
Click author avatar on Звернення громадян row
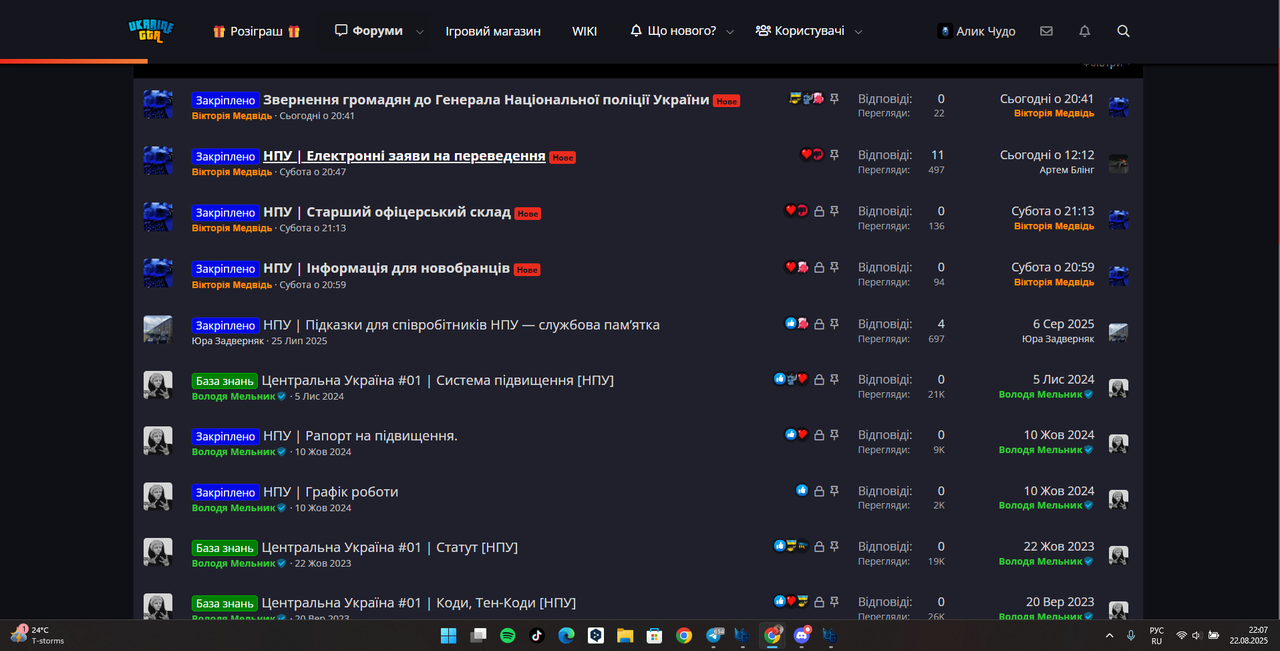158,105
